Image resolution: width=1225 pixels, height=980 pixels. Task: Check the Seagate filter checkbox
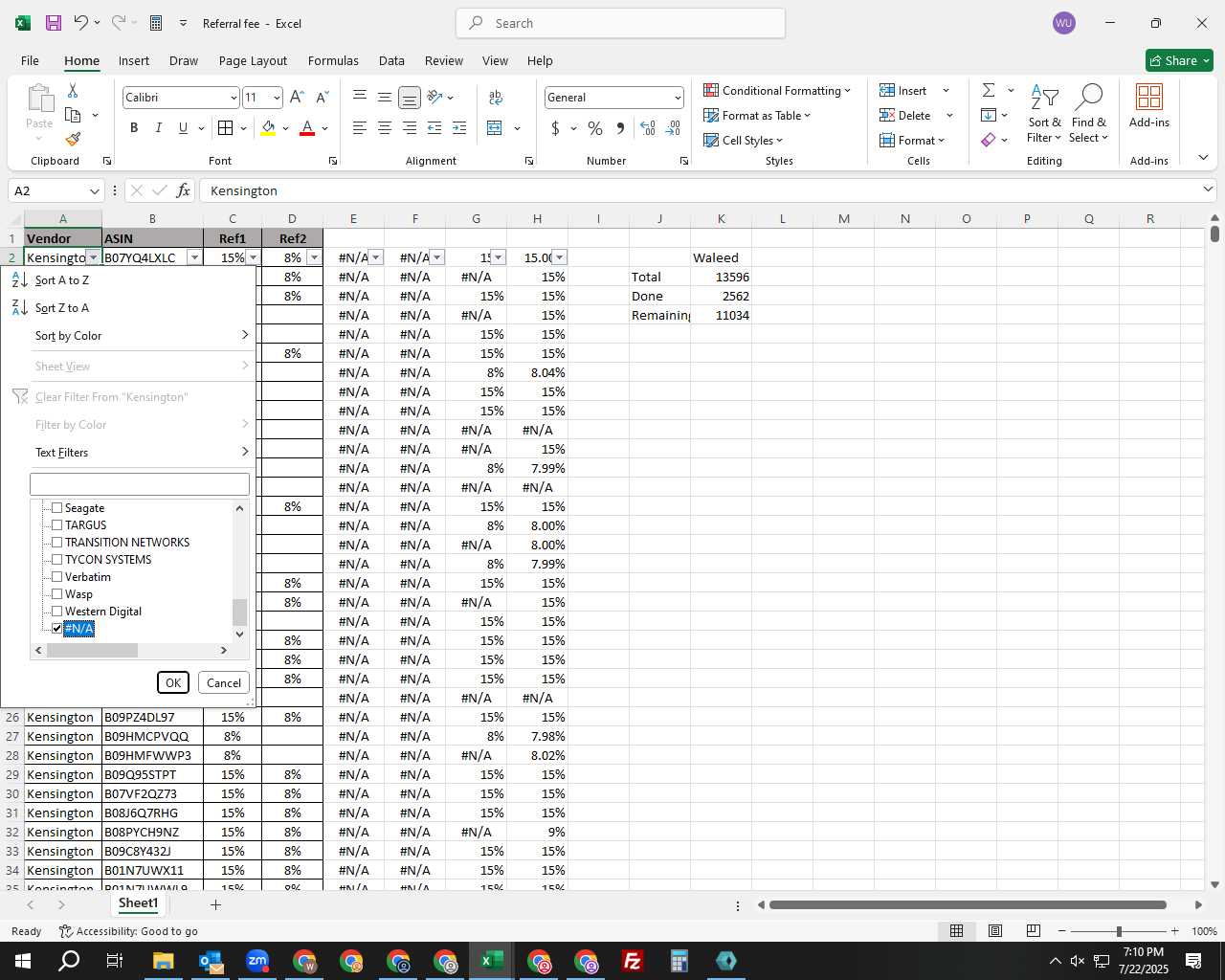click(x=56, y=508)
